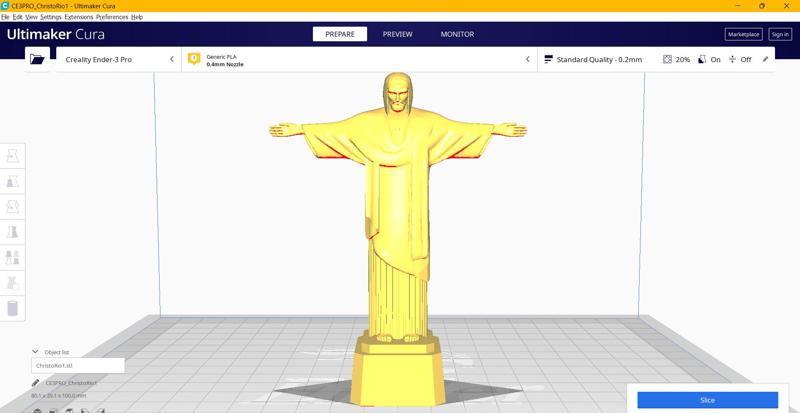The image size is (800, 413).
Task: Click the Cura app icon in title bar
Action: 5,6
